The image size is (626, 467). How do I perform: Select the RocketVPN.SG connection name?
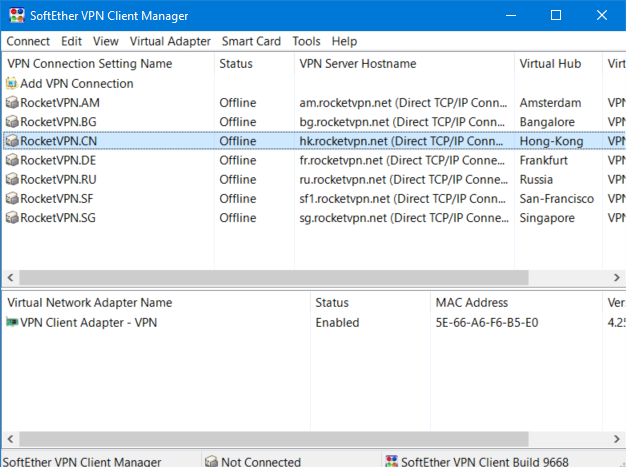(58, 218)
